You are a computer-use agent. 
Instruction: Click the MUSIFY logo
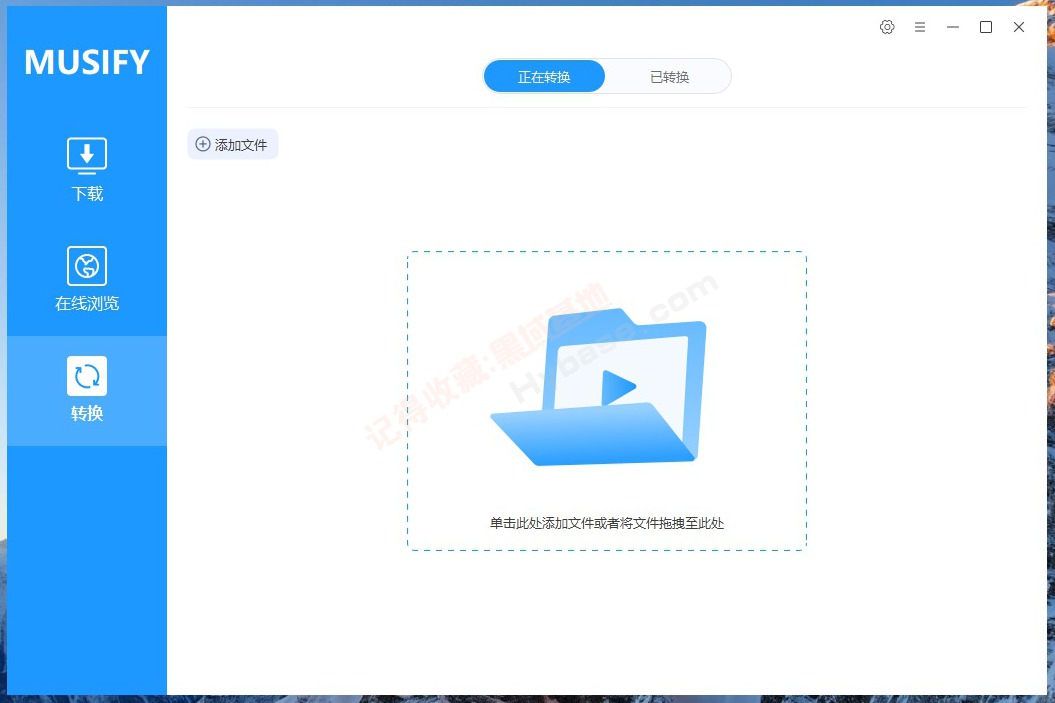point(86,62)
